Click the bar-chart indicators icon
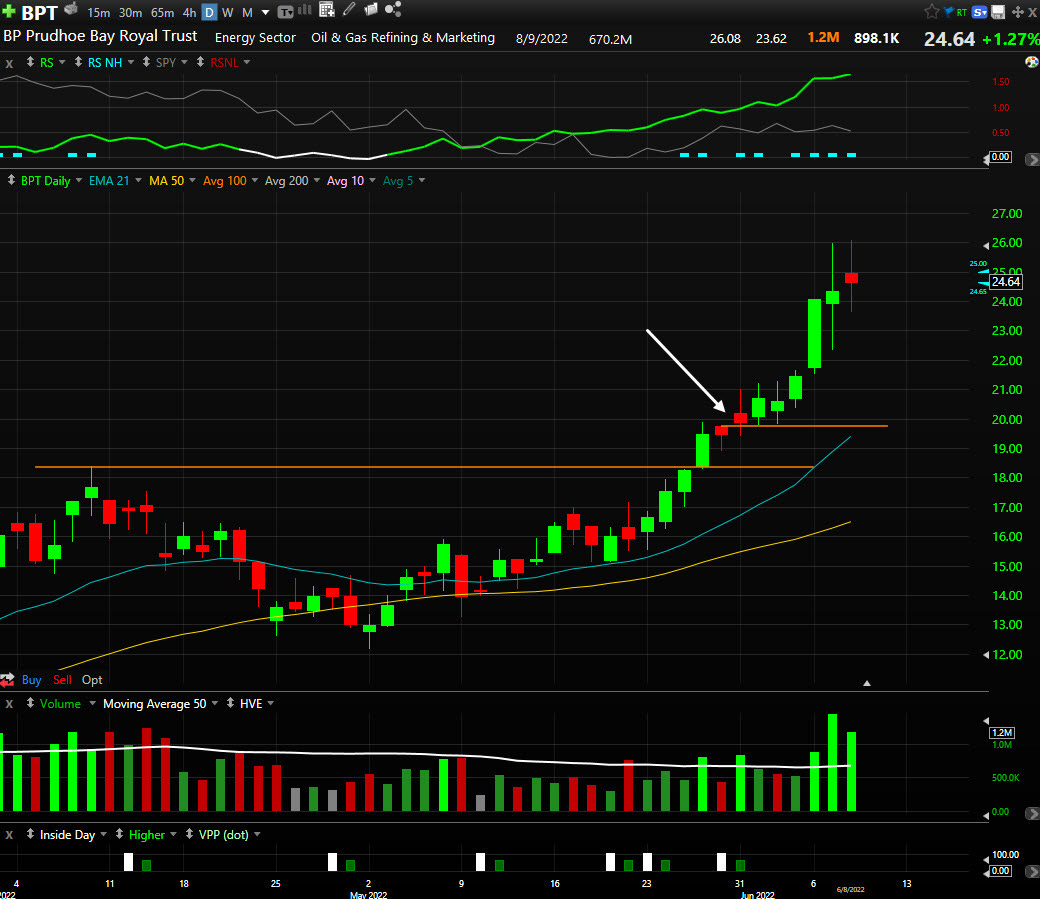 coord(305,10)
